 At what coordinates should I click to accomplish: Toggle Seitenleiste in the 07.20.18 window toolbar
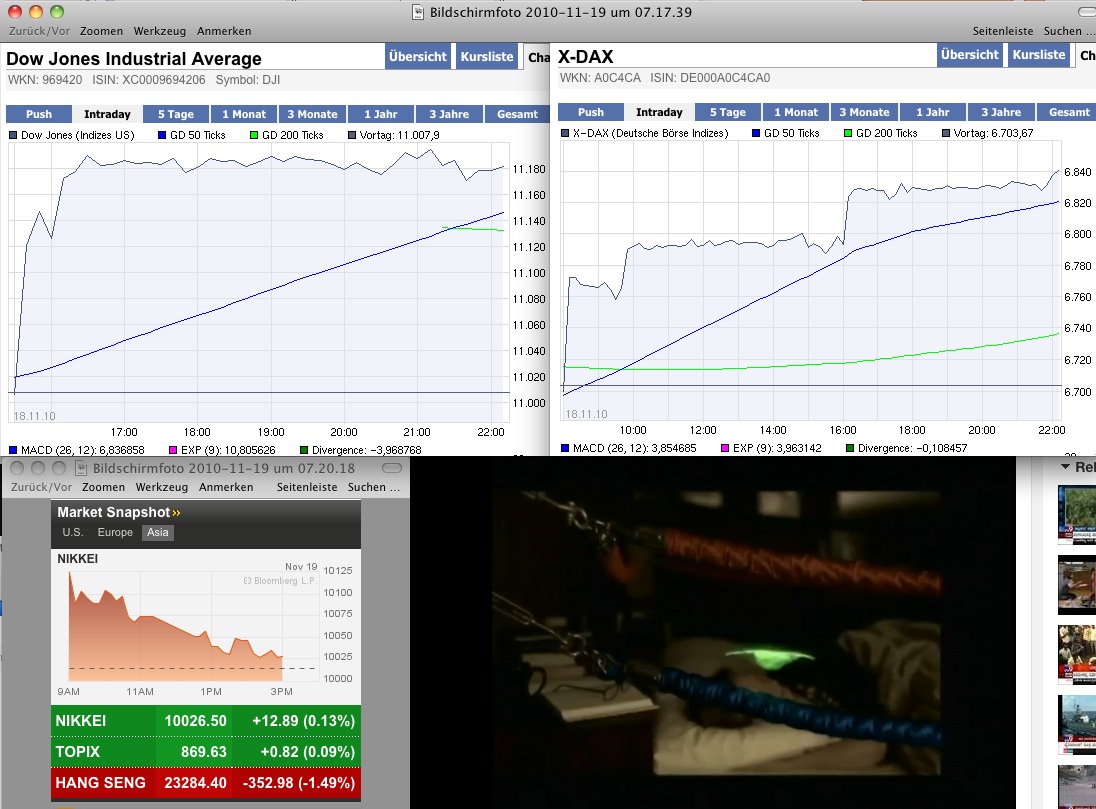307,487
